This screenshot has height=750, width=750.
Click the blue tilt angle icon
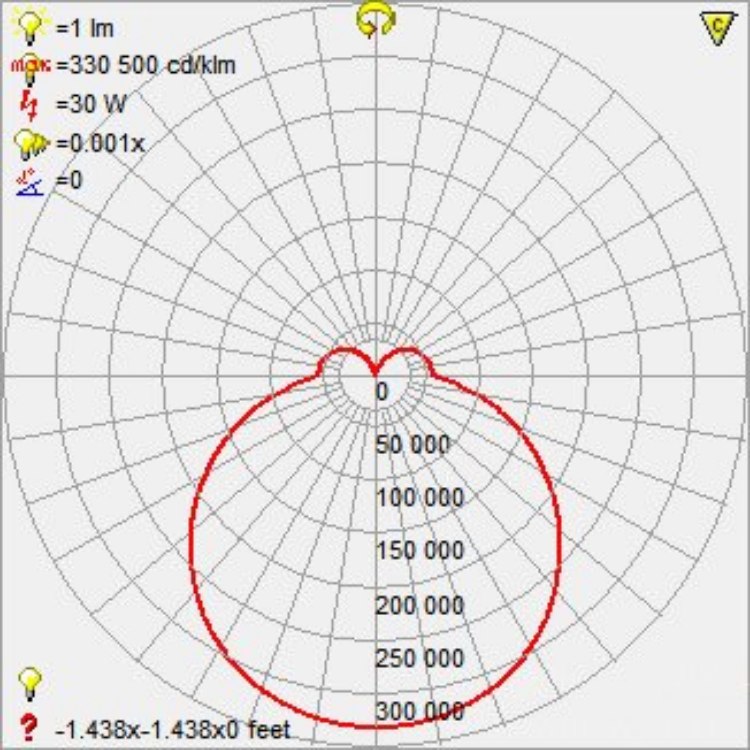[31, 182]
